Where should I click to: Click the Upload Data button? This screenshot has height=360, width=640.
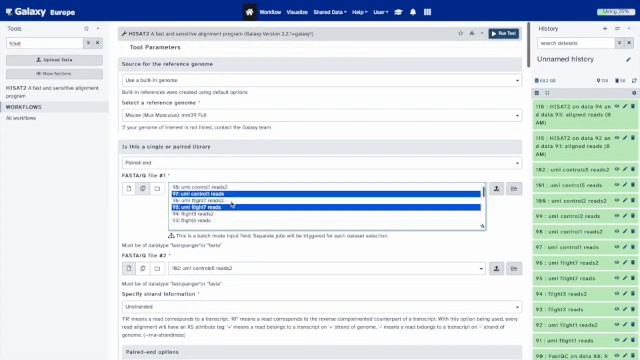pyautogui.click(x=54, y=60)
